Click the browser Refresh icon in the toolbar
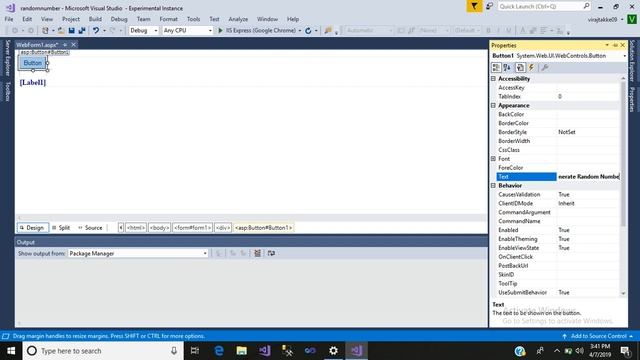 (308, 31)
